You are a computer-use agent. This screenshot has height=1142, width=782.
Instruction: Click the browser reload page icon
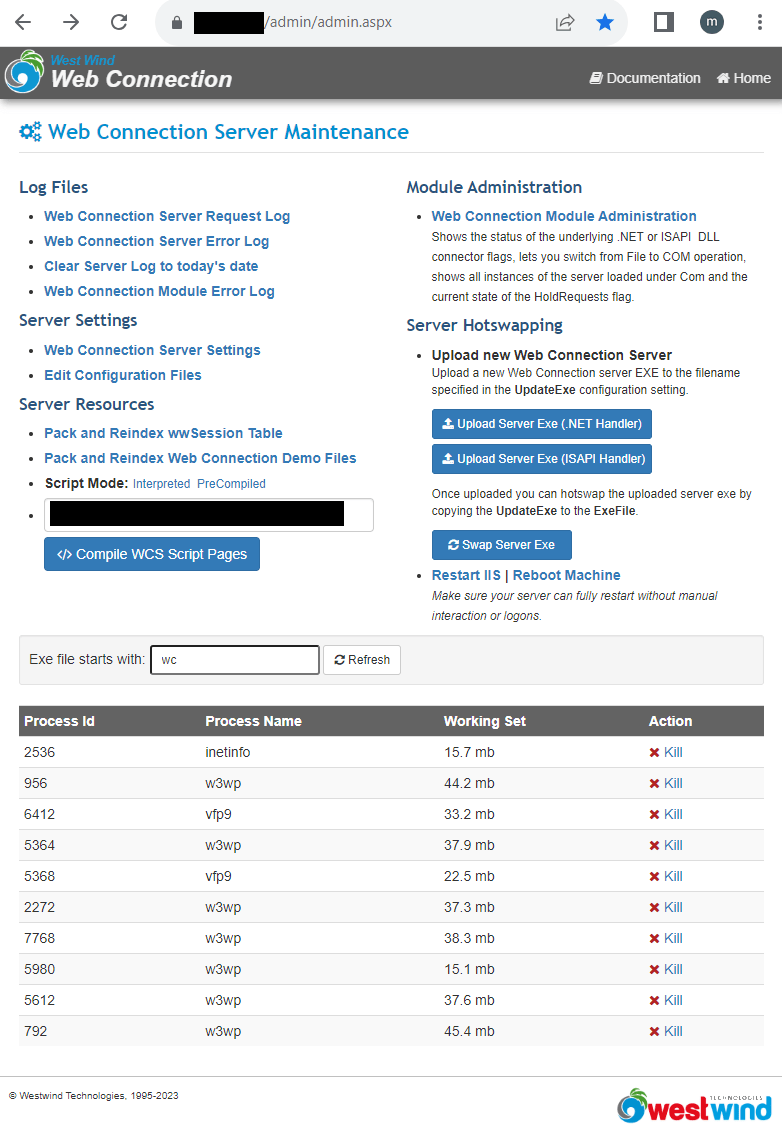click(119, 22)
